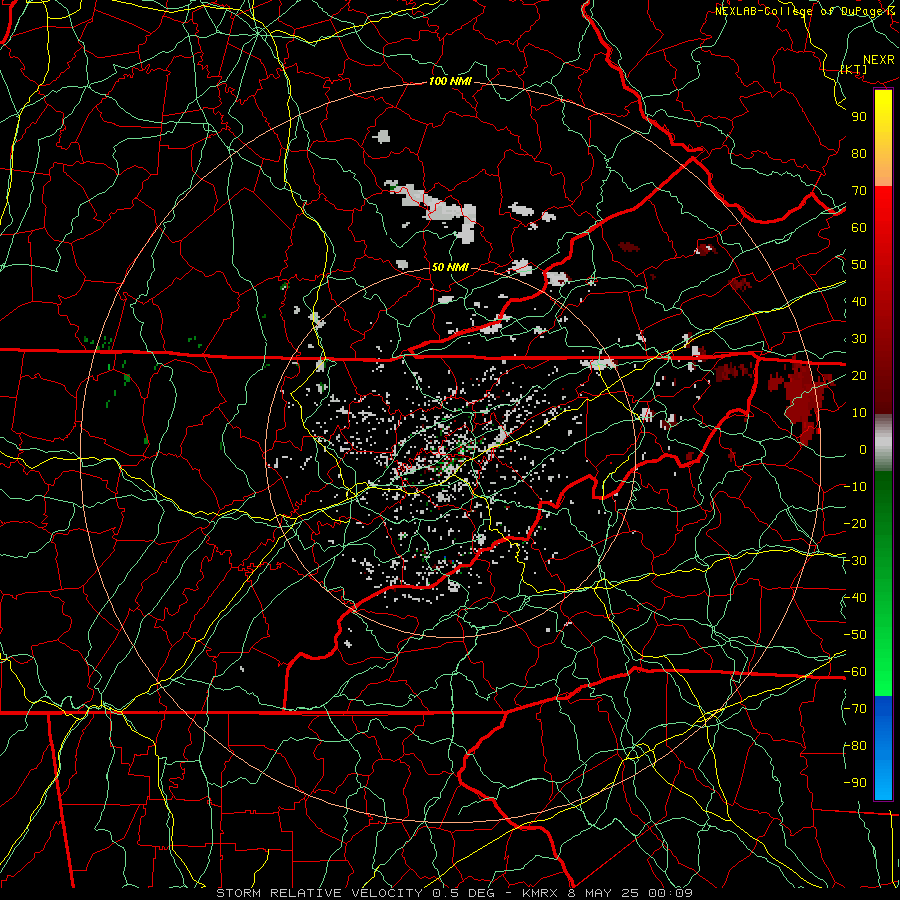The width and height of the screenshot is (900, 900).
Task: Select the 0 value on velocity scale
Action: 863,449
